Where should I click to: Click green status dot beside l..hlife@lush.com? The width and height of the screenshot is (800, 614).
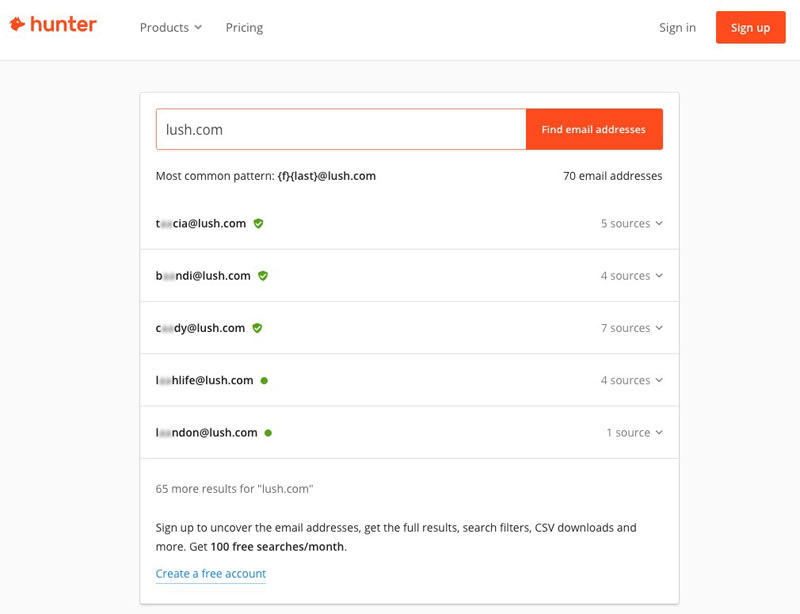point(264,380)
